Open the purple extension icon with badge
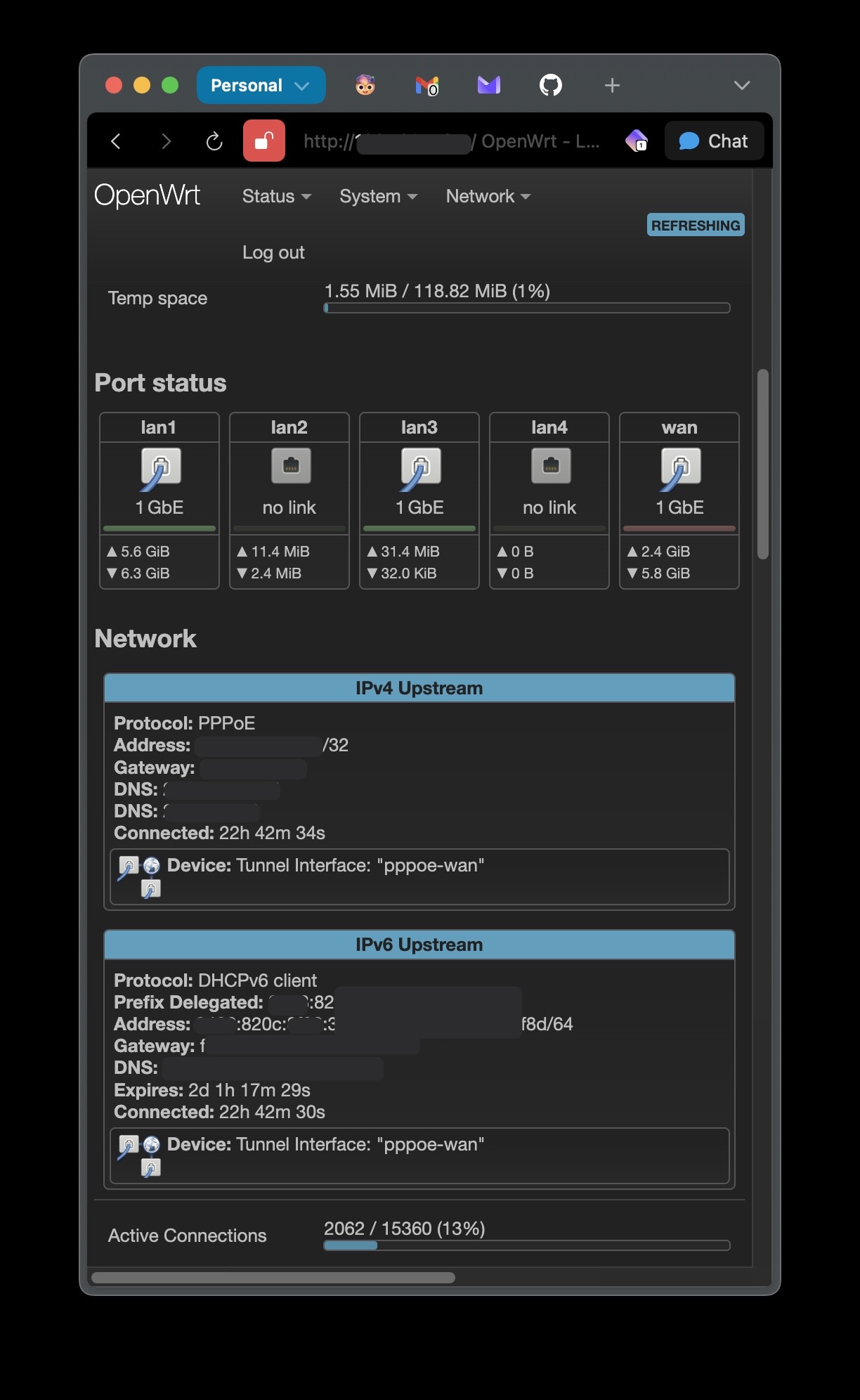The height and width of the screenshot is (1400, 860). click(x=637, y=141)
